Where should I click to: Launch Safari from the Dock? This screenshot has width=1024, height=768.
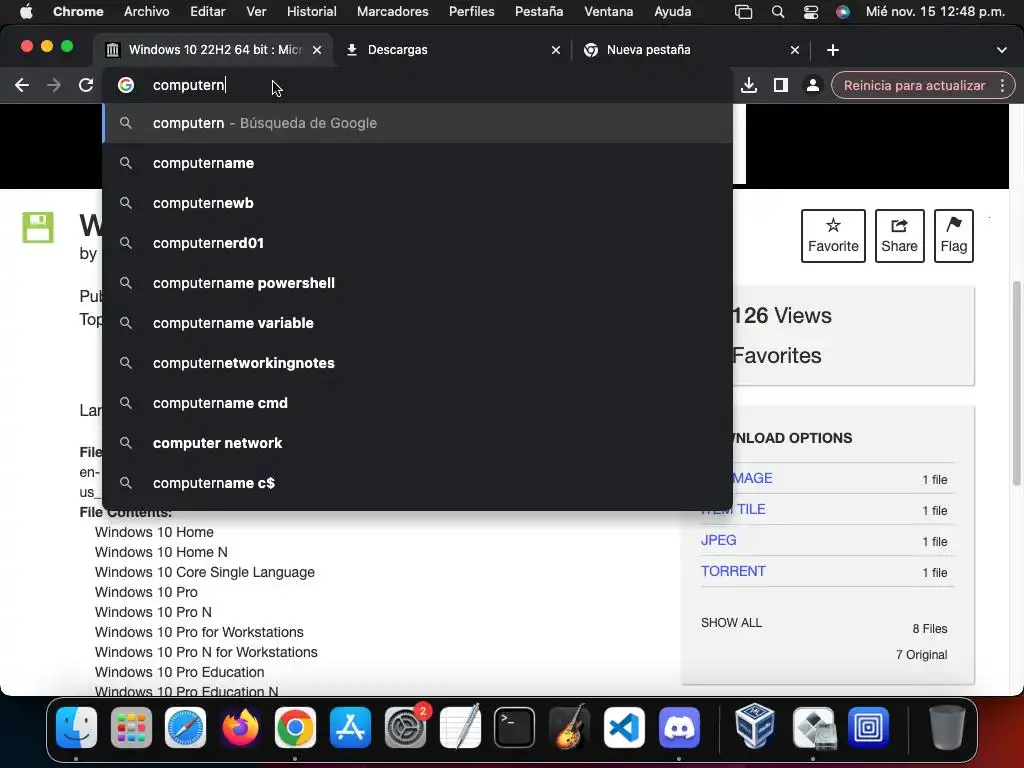click(x=185, y=727)
